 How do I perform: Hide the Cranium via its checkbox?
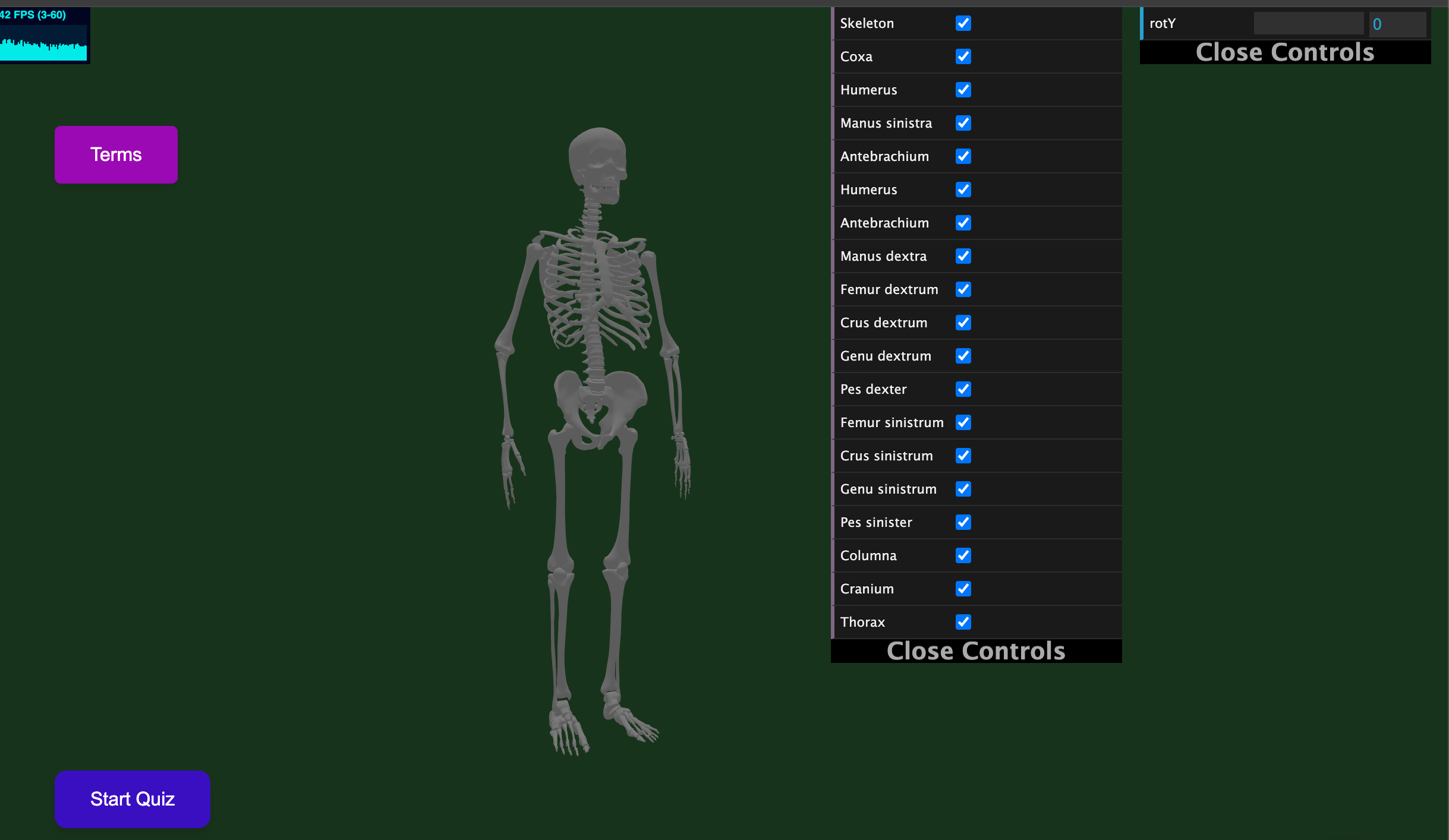(x=963, y=589)
